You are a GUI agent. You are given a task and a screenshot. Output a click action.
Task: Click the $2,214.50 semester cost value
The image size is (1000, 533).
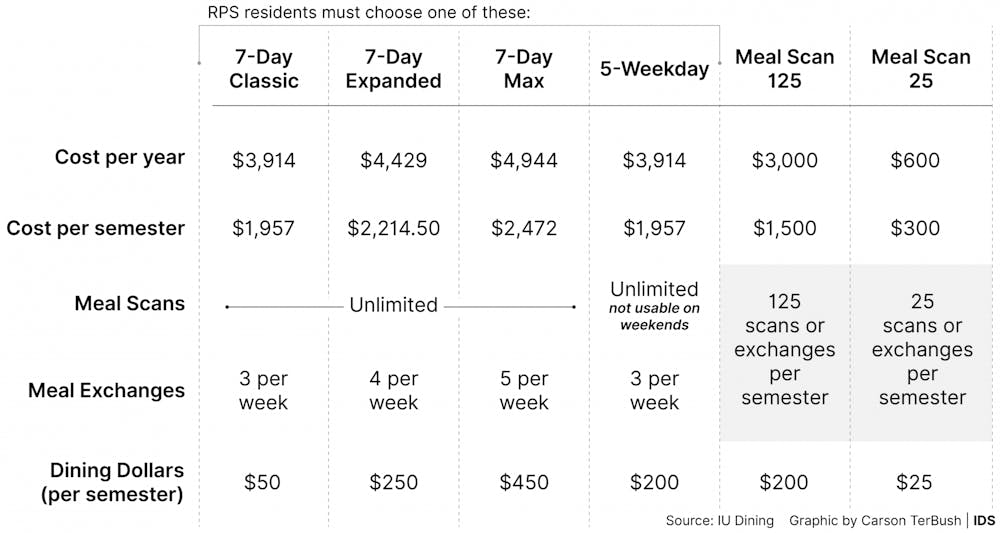click(x=393, y=228)
